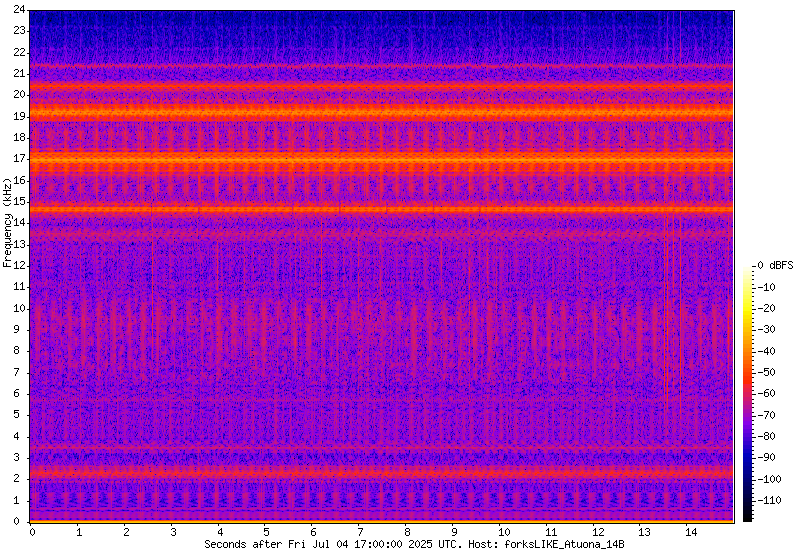Select the "-110" color scale label

point(768,500)
